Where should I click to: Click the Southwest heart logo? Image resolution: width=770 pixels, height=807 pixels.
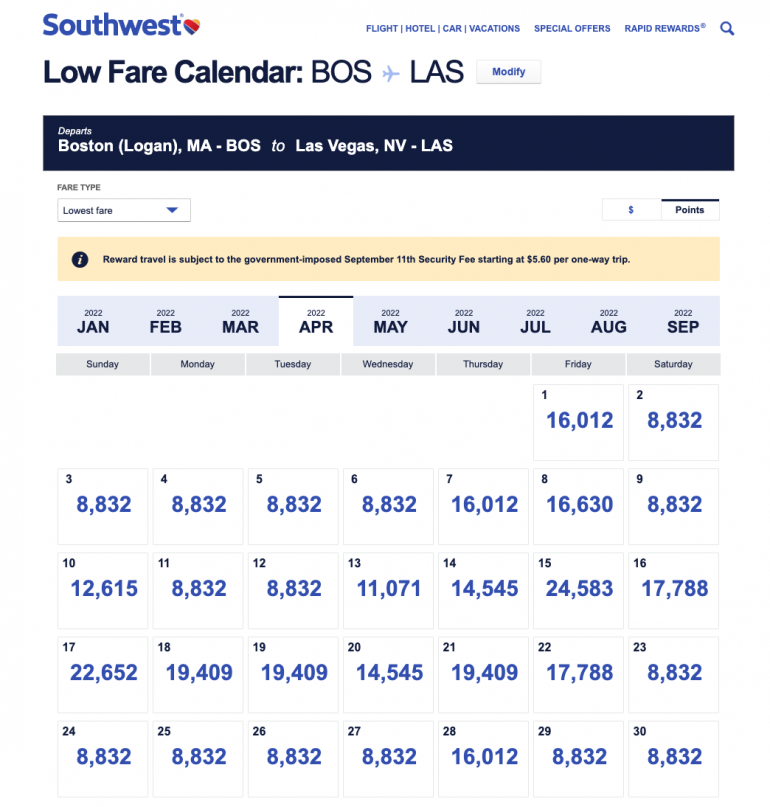(192, 24)
